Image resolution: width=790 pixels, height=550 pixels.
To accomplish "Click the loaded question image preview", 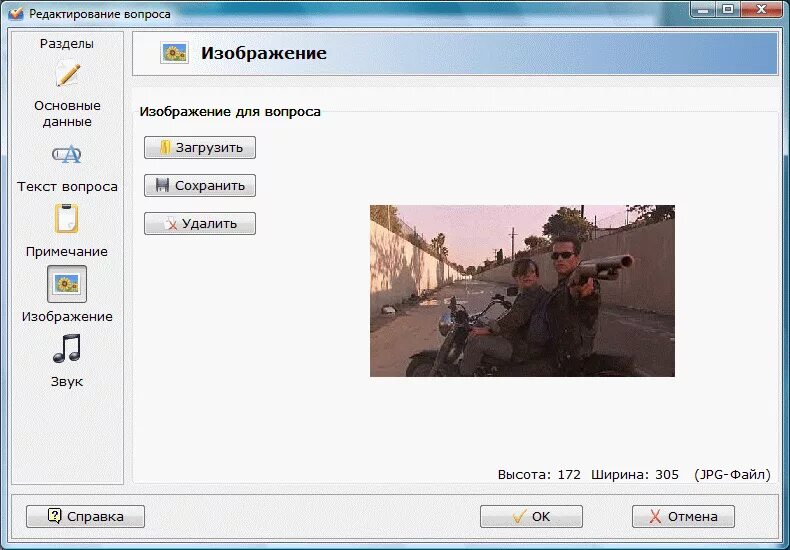I will click(x=522, y=291).
